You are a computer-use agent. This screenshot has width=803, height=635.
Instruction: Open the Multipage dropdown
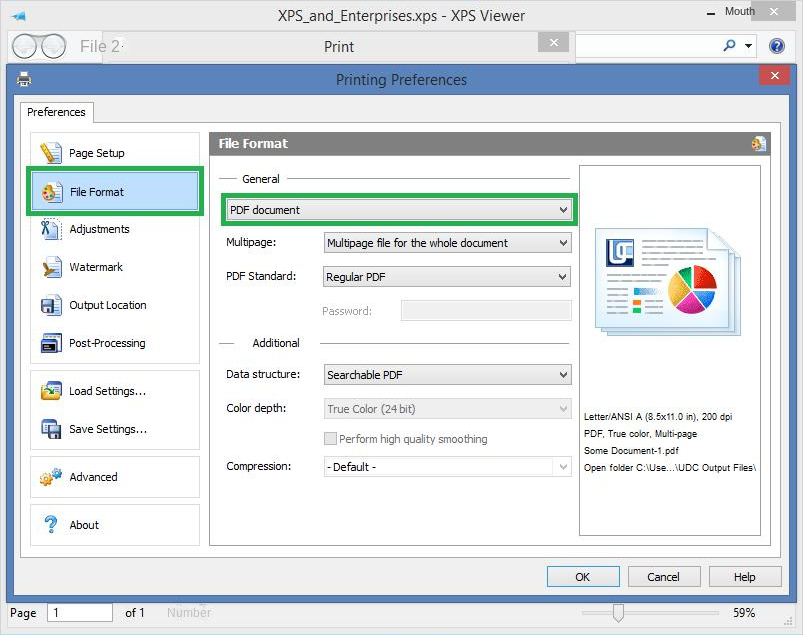point(448,243)
